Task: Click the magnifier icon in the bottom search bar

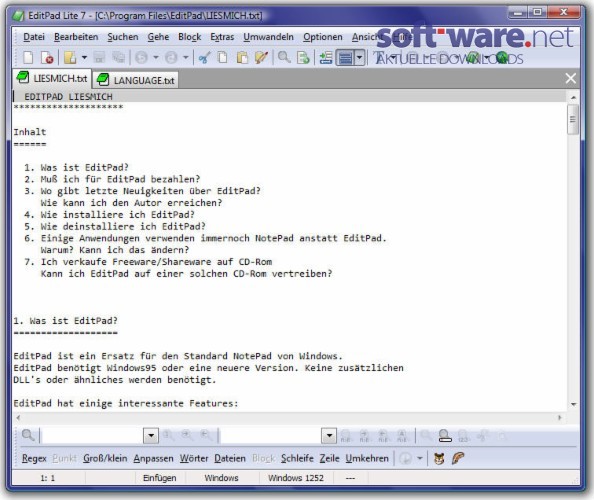Action: (28, 436)
